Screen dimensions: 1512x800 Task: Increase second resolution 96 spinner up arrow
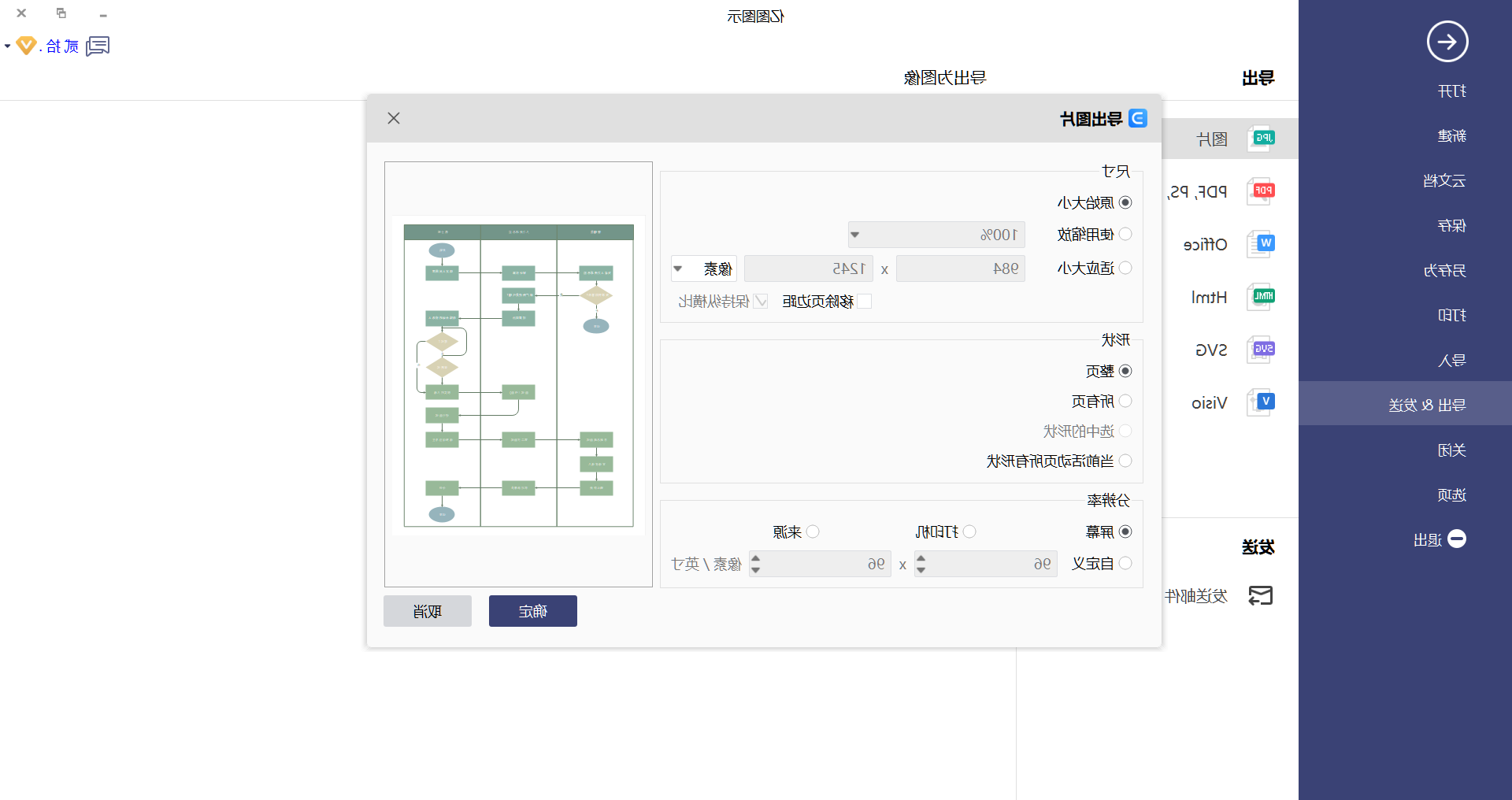tap(755, 558)
